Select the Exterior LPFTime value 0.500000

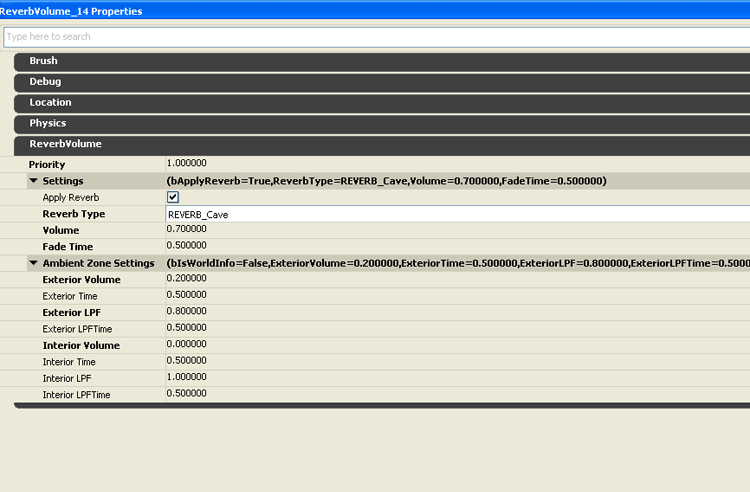click(x=187, y=328)
